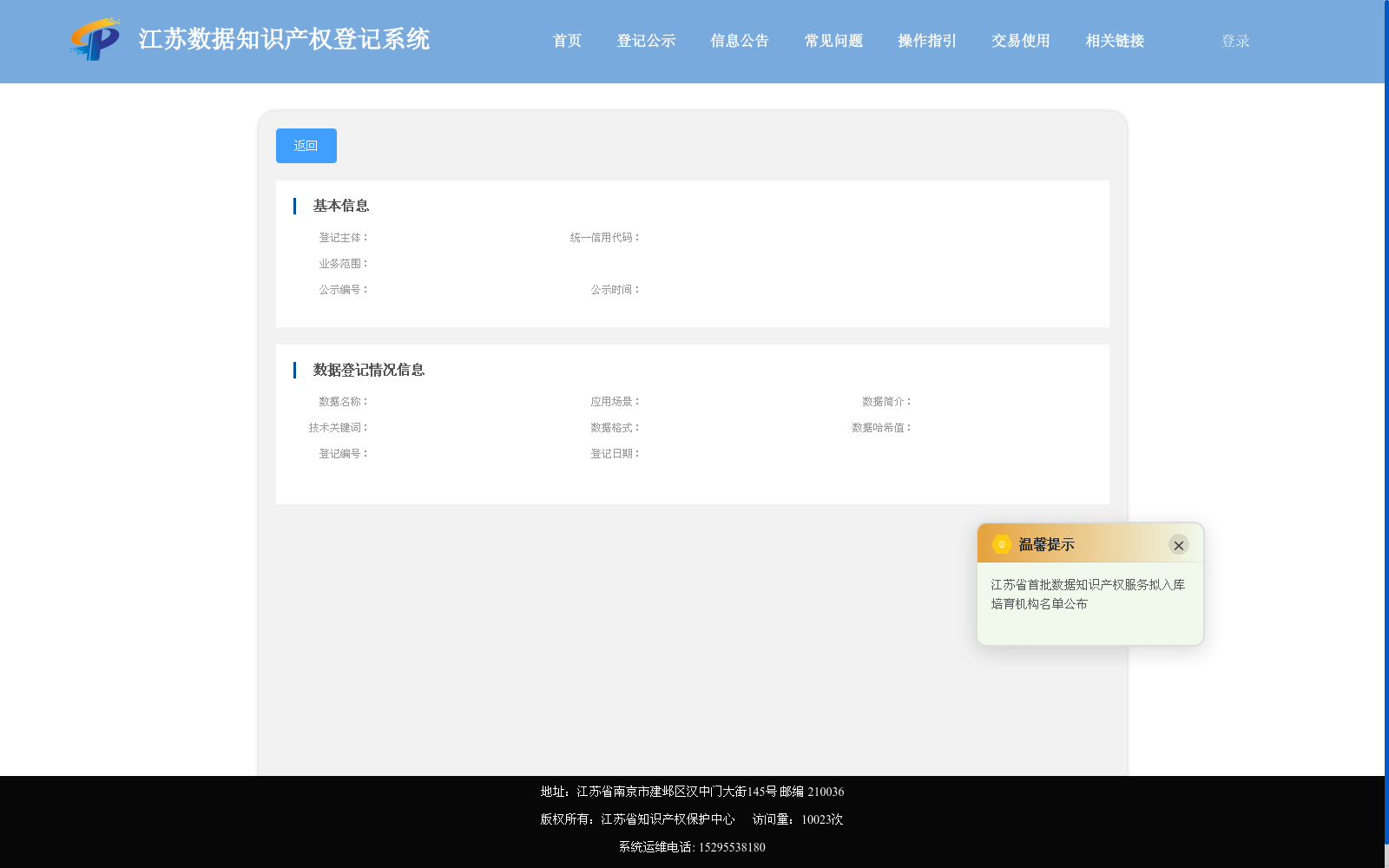
Task: Select 交易使用 in navigation
Action: pyautogui.click(x=1021, y=41)
